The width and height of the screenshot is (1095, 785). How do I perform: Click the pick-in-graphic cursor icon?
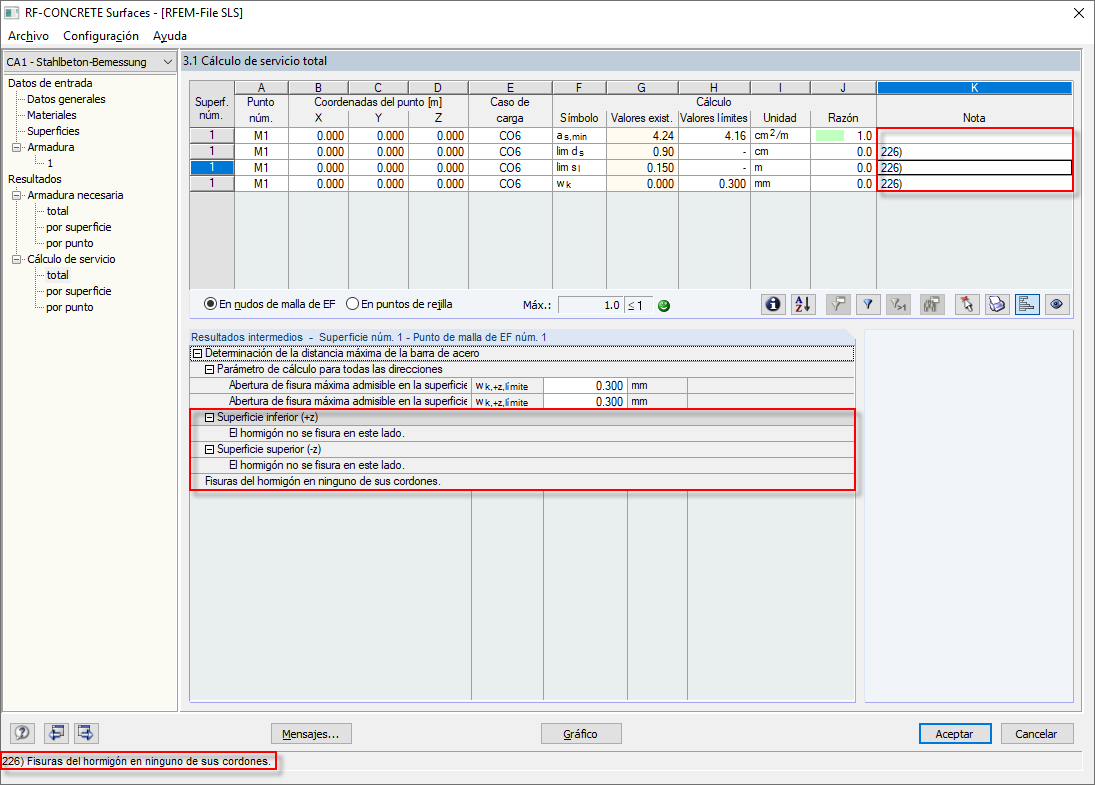[967, 305]
